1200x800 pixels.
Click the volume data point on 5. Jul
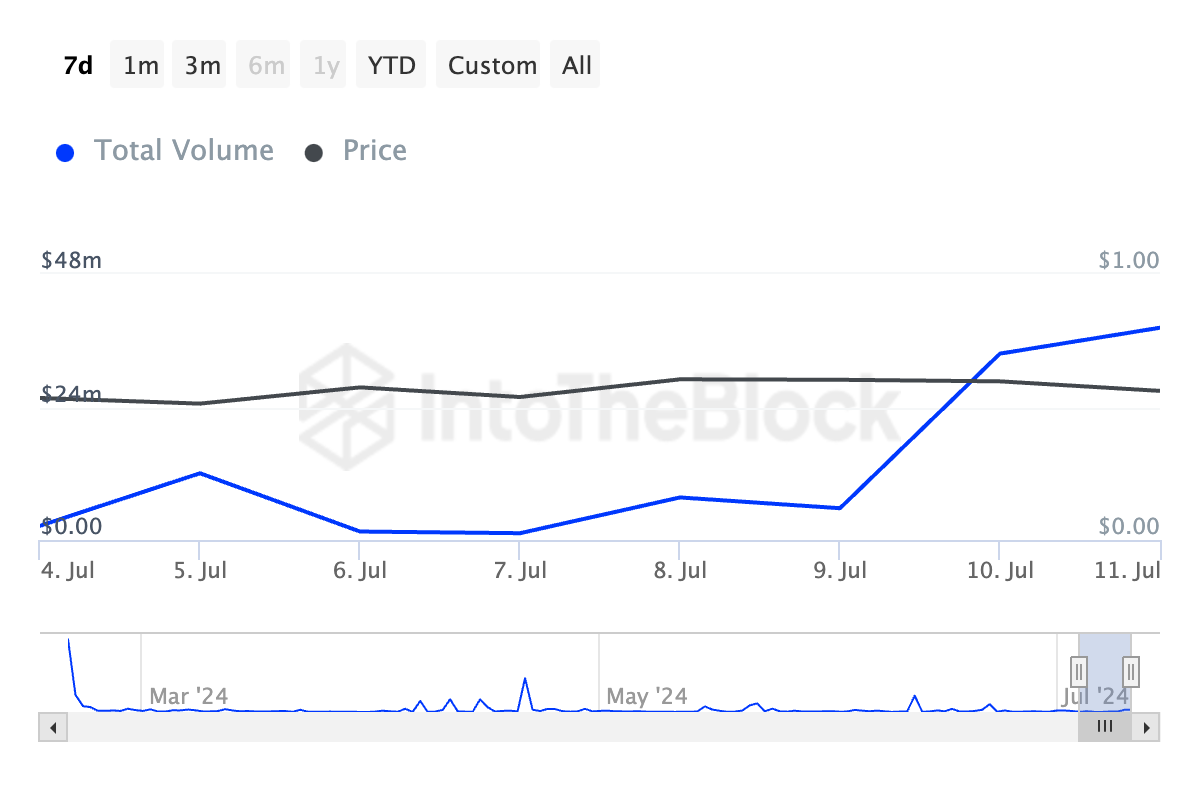(200, 473)
